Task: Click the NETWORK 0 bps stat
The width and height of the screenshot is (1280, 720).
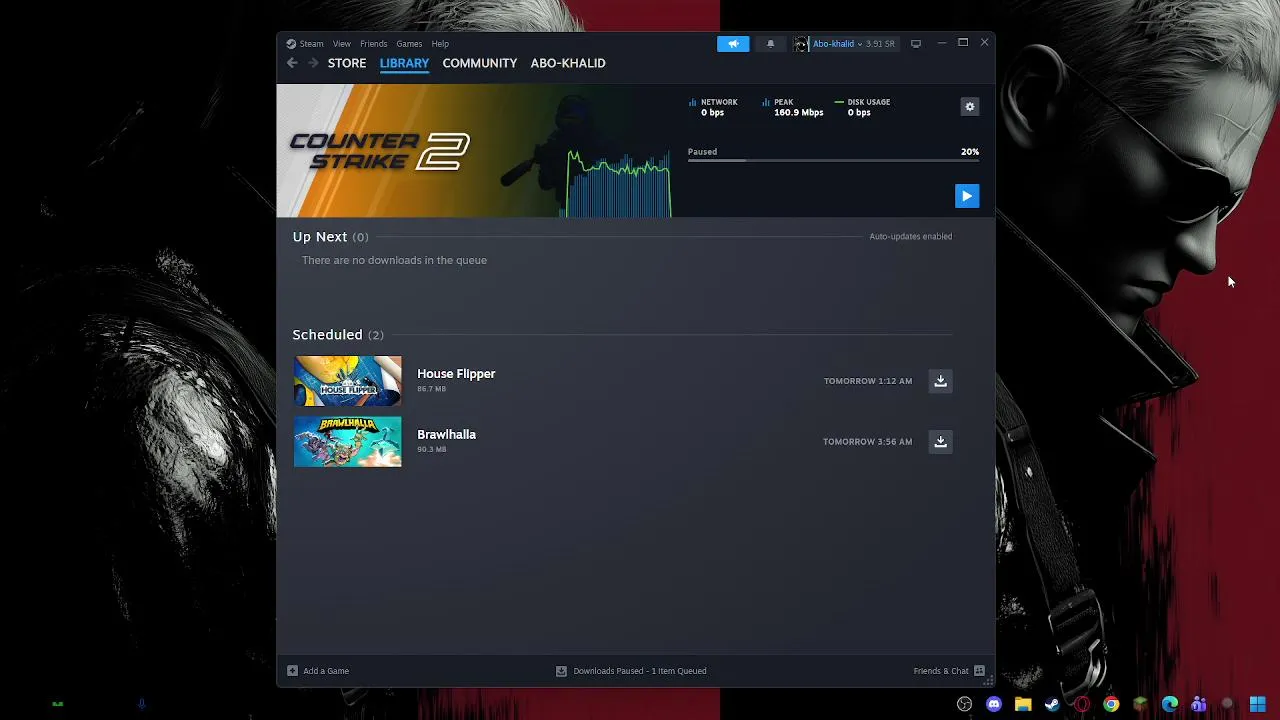Action: tap(713, 107)
